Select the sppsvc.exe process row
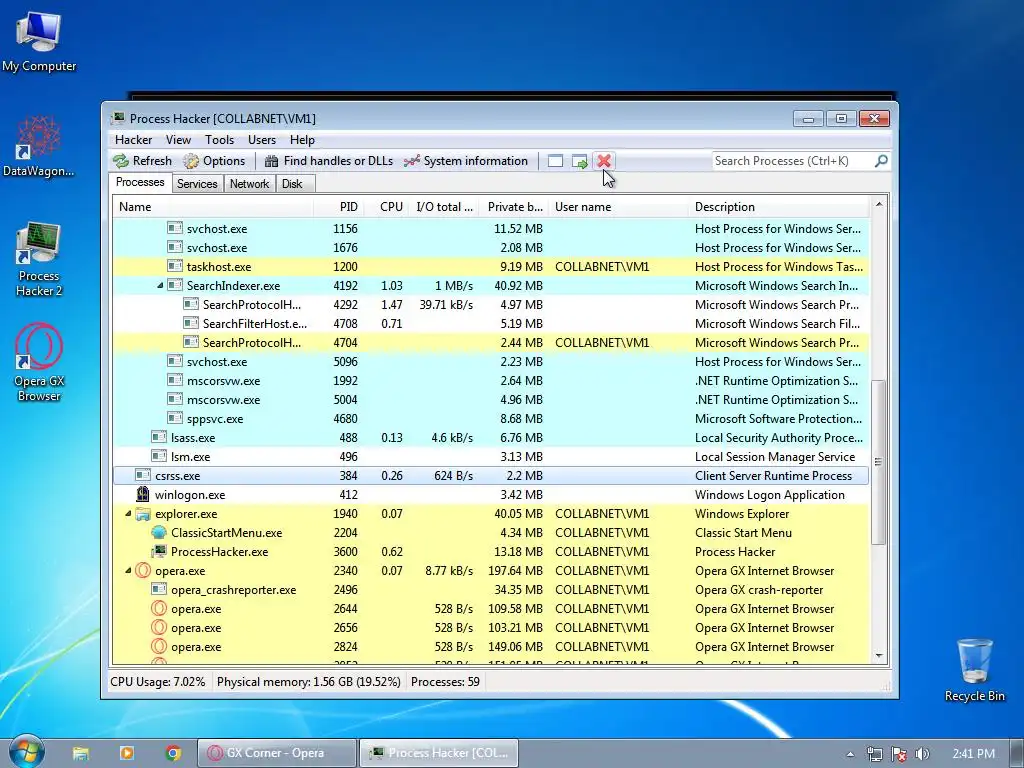 pyautogui.click(x=491, y=419)
